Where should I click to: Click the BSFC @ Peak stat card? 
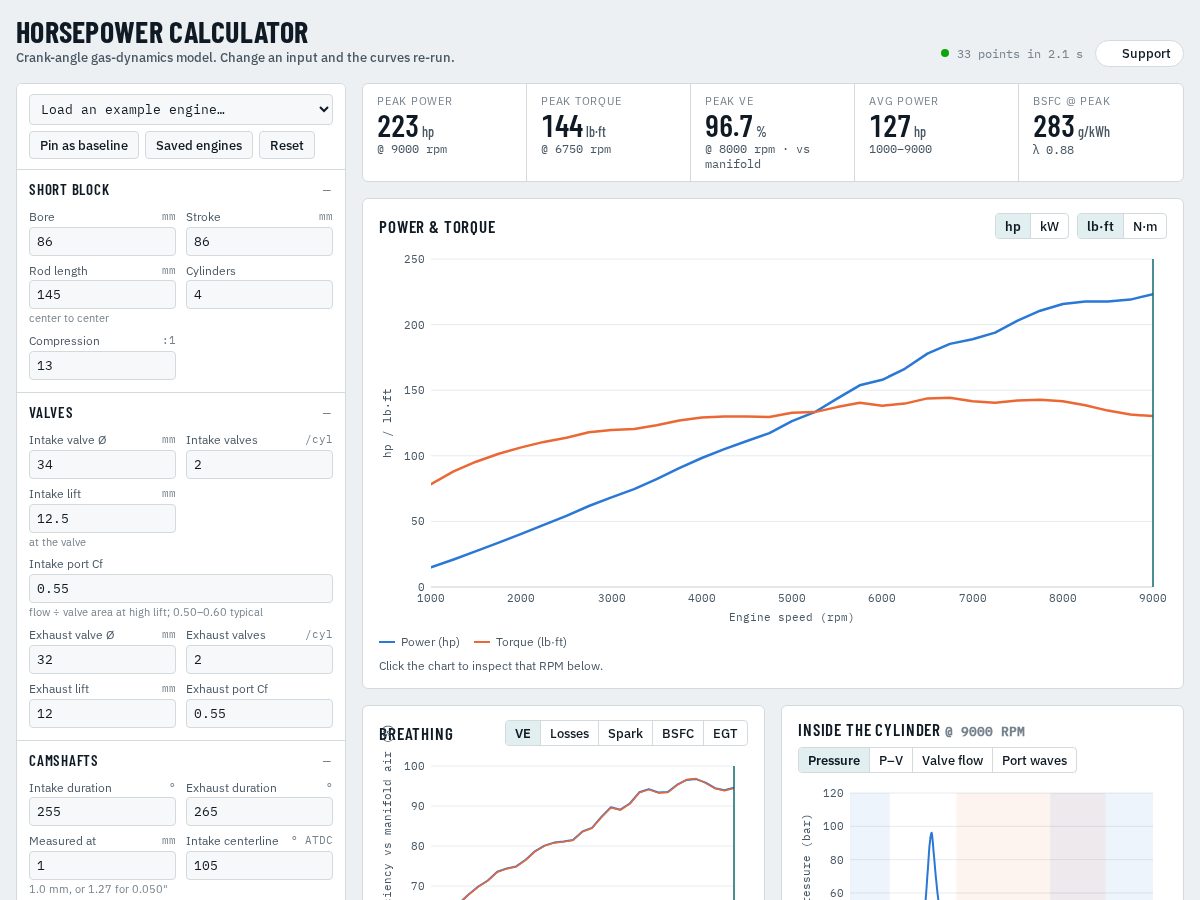click(x=1101, y=132)
